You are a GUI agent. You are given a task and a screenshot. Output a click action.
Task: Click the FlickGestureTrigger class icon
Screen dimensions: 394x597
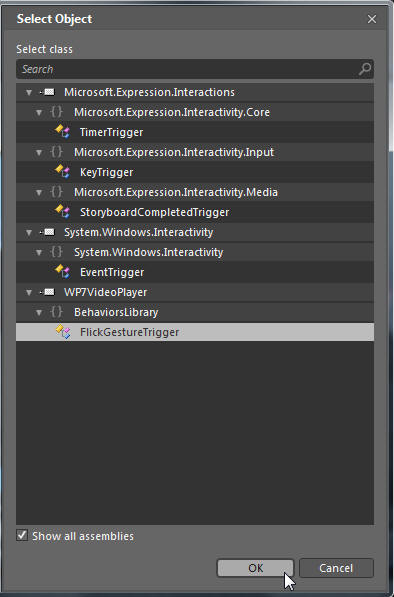(63, 332)
